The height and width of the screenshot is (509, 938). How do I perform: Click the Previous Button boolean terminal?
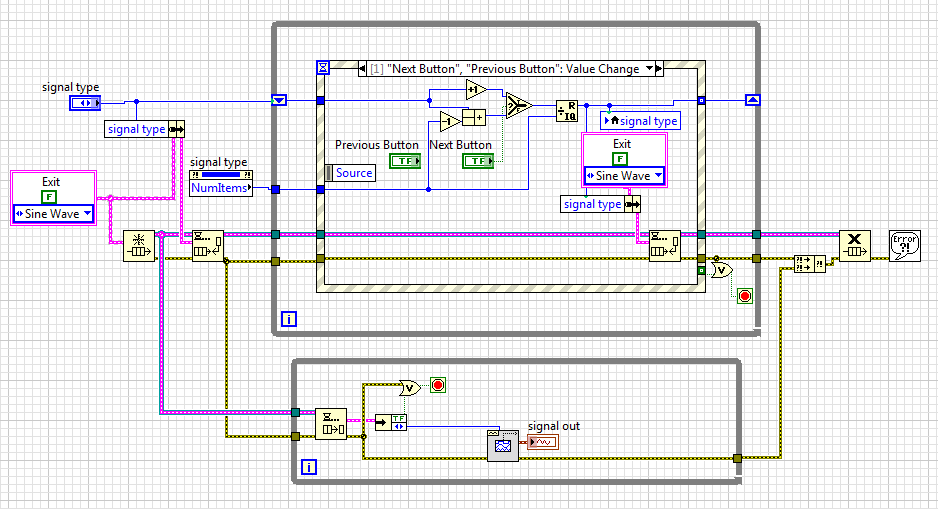tap(405, 161)
